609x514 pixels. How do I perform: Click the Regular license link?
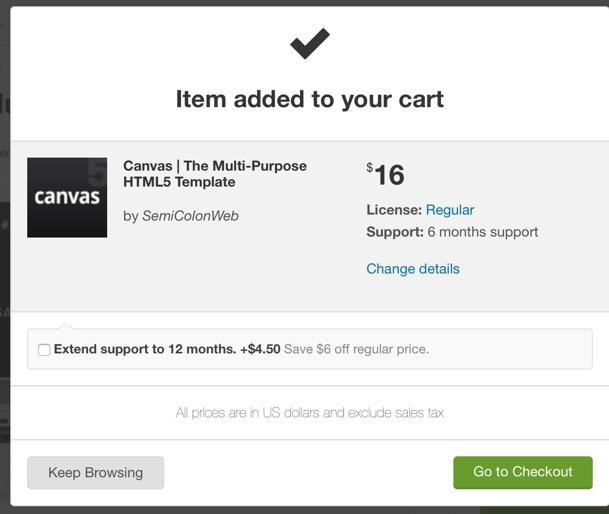click(x=449, y=210)
